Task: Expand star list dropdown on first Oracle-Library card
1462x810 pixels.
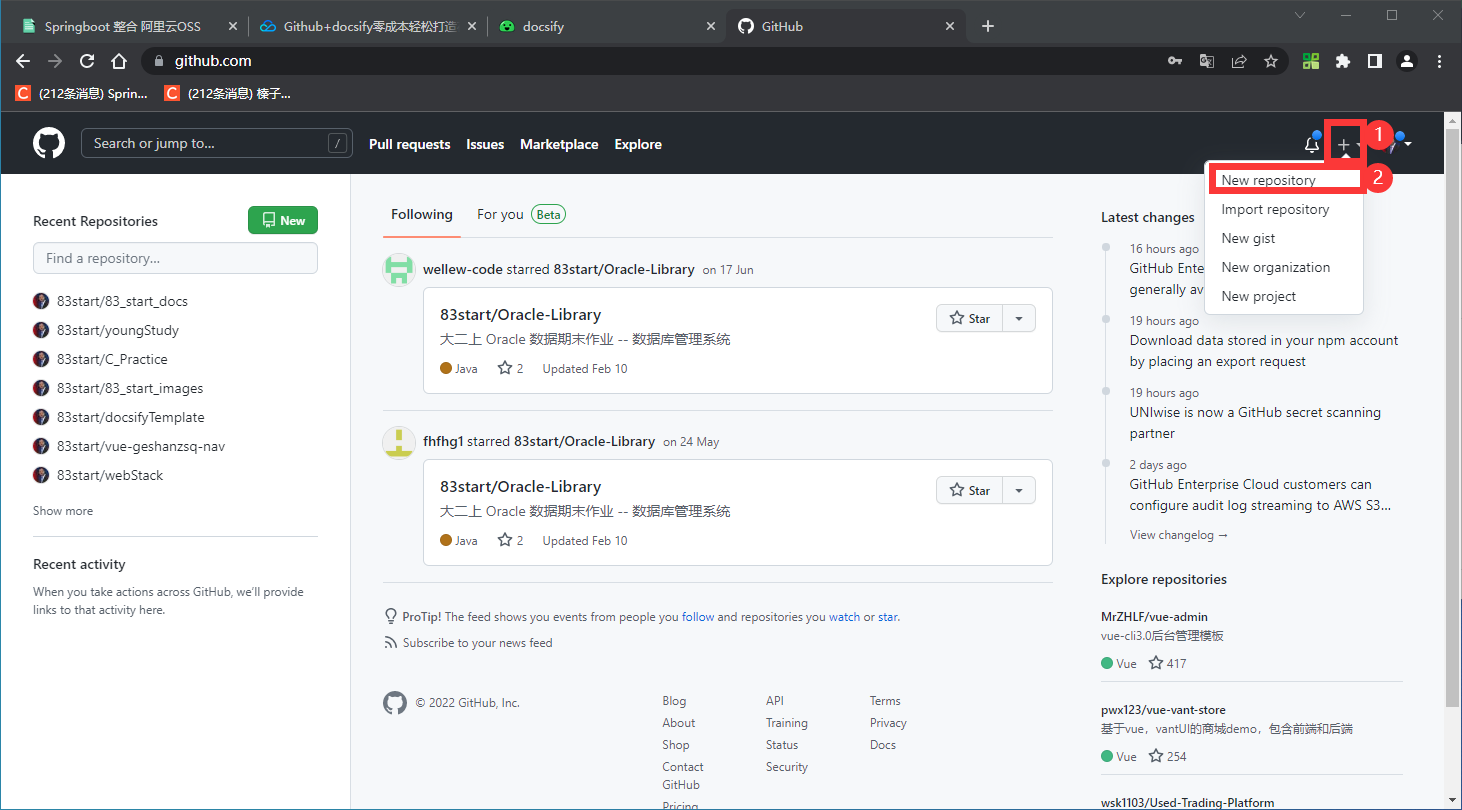Action: pyautogui.click(x=1019, y=318)
